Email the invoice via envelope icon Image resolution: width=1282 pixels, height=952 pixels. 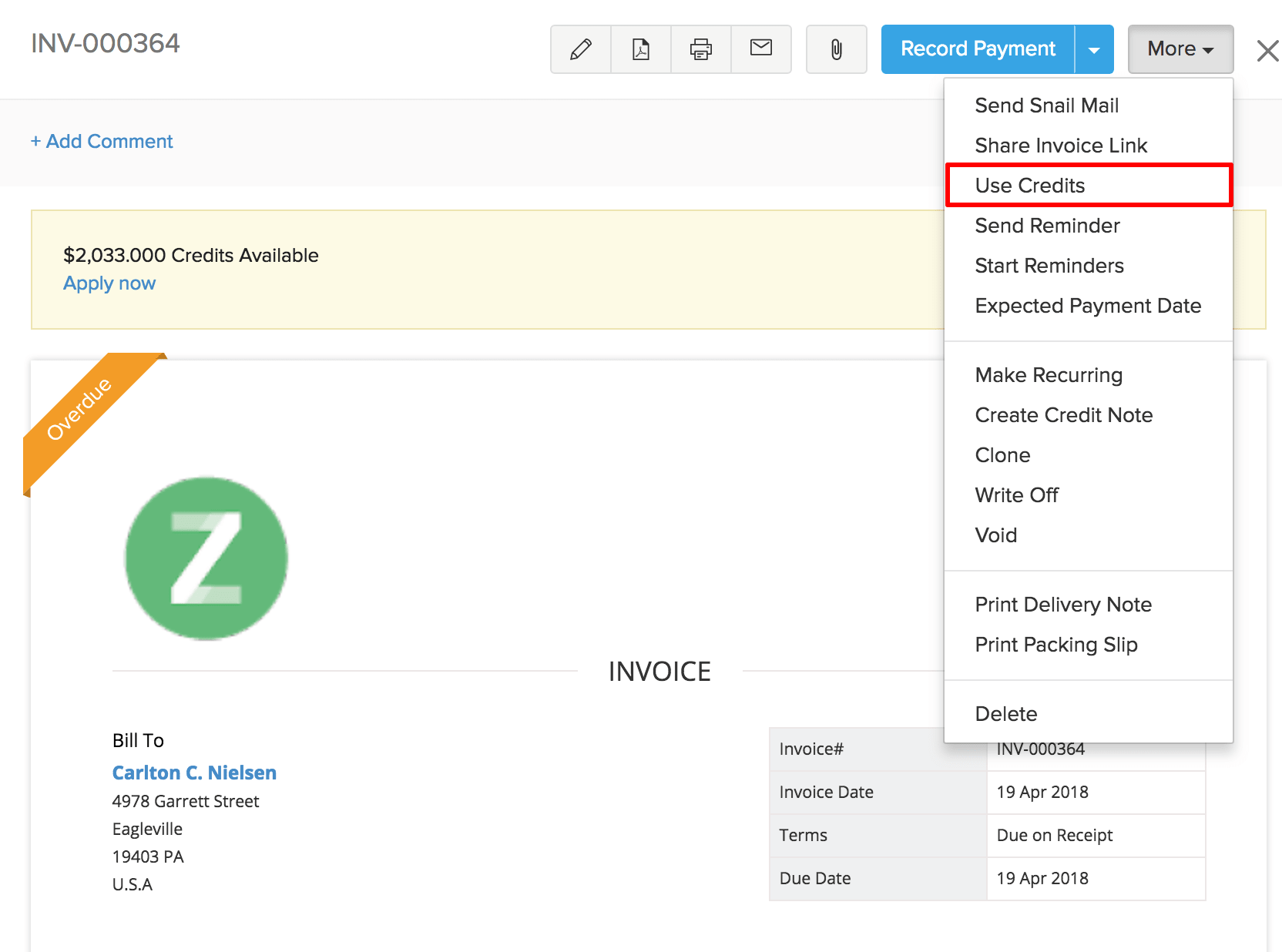[x=761, y=49]
